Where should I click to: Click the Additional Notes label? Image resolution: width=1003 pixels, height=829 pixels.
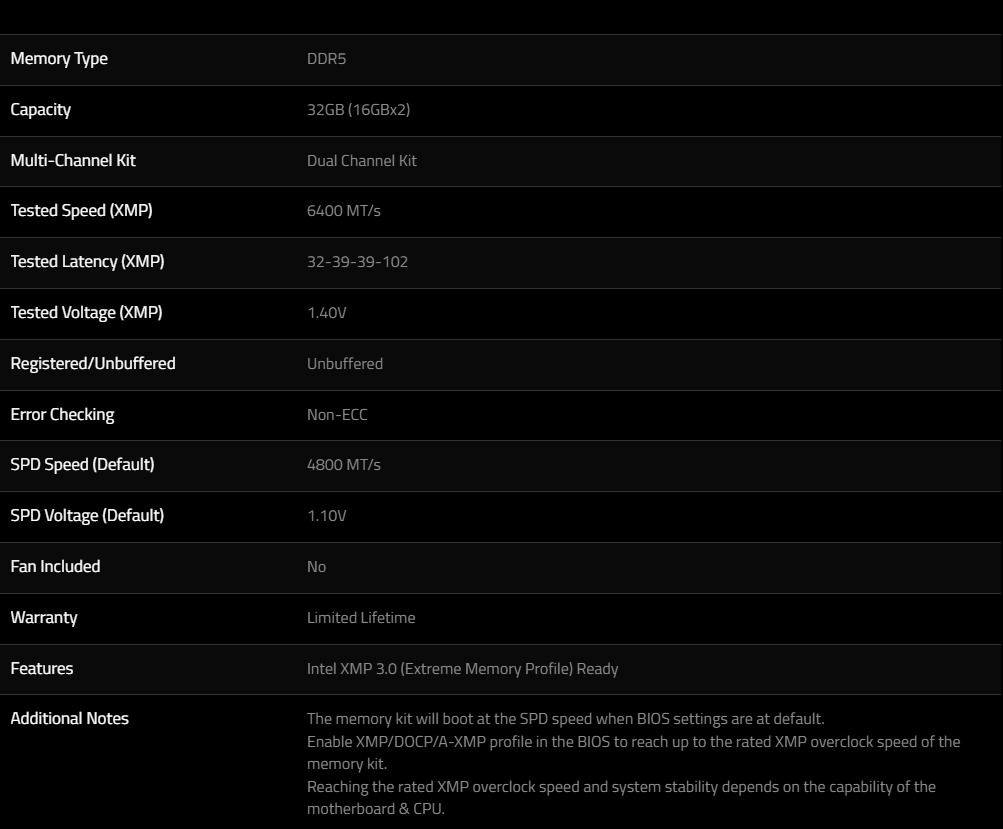click(69, 719)
